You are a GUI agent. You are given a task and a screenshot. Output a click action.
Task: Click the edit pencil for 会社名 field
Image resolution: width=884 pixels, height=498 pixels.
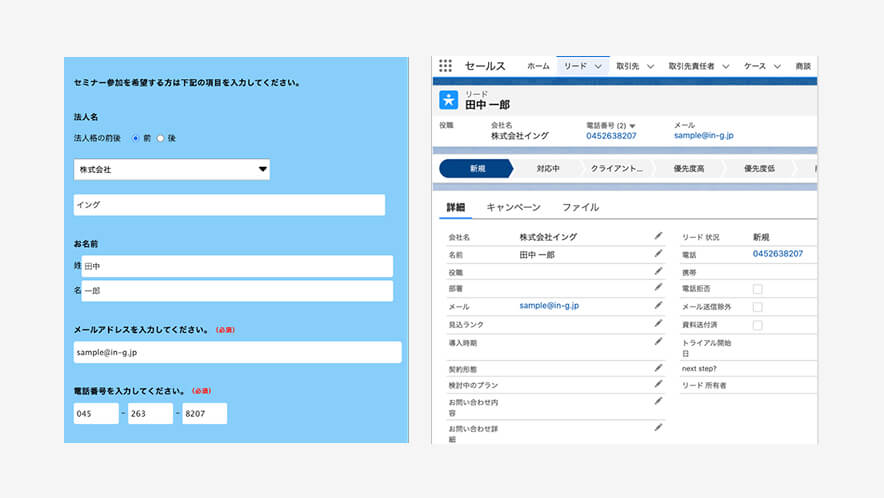point(658,236)
